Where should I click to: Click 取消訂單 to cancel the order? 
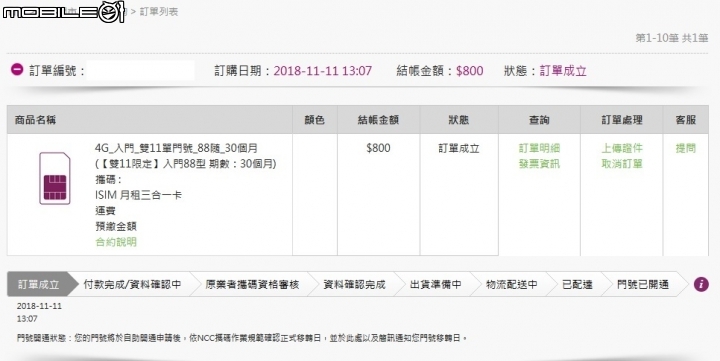(622, 164)
